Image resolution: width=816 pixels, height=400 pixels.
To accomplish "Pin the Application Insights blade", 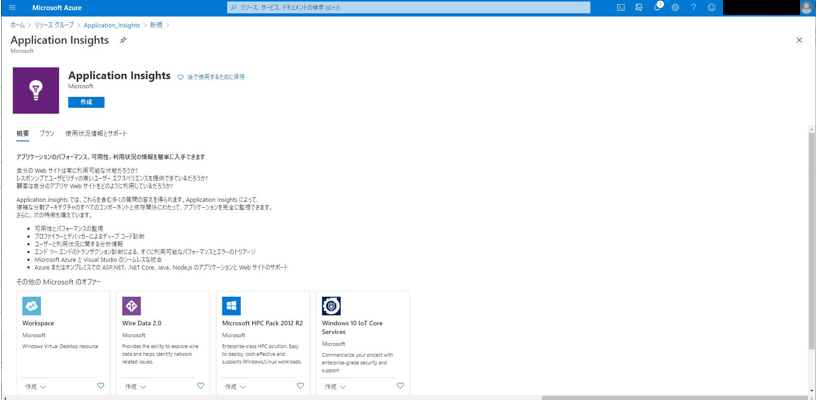I will 123,41.
